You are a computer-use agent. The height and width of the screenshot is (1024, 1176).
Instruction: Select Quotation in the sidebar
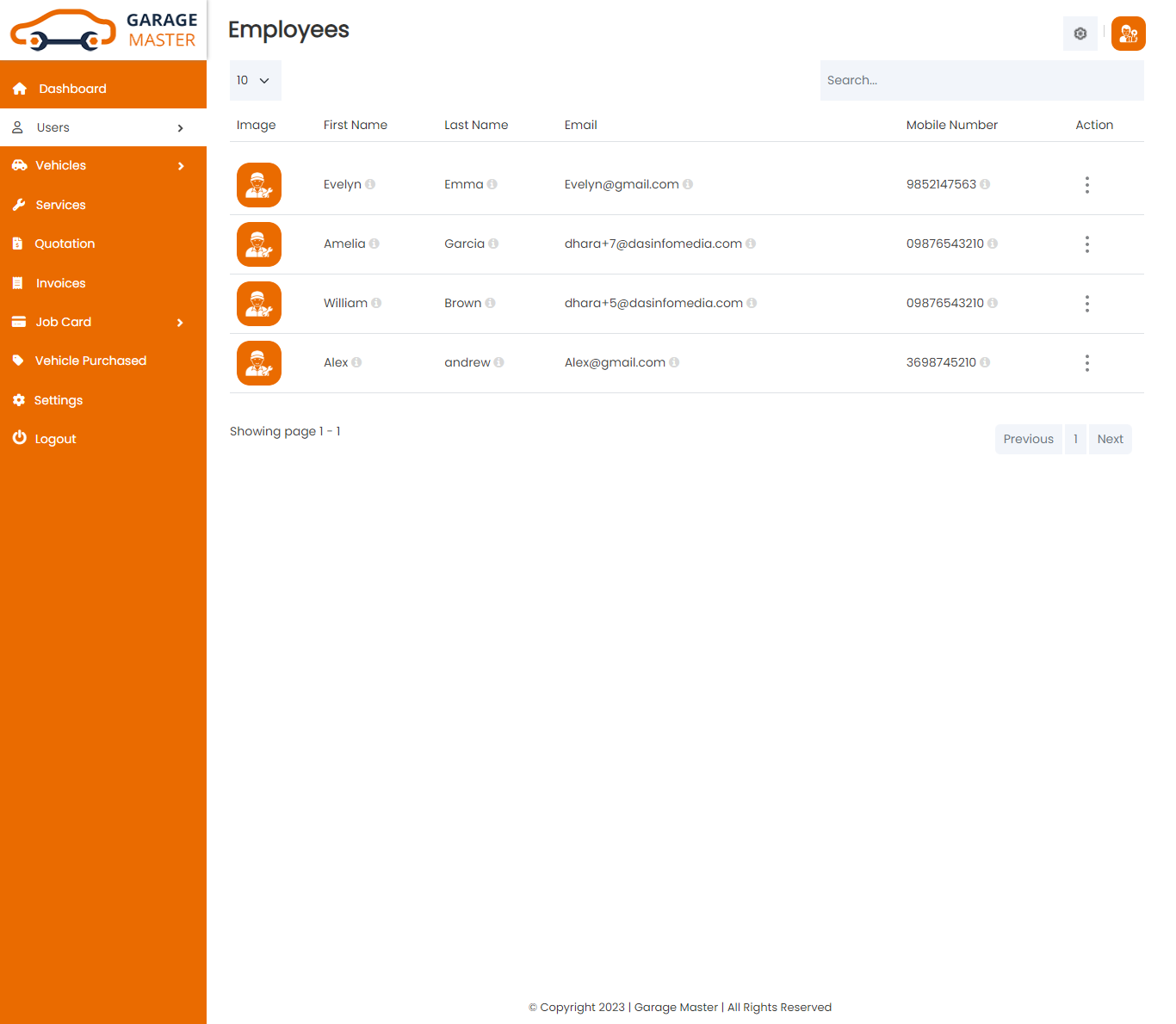tap(65, 244)
